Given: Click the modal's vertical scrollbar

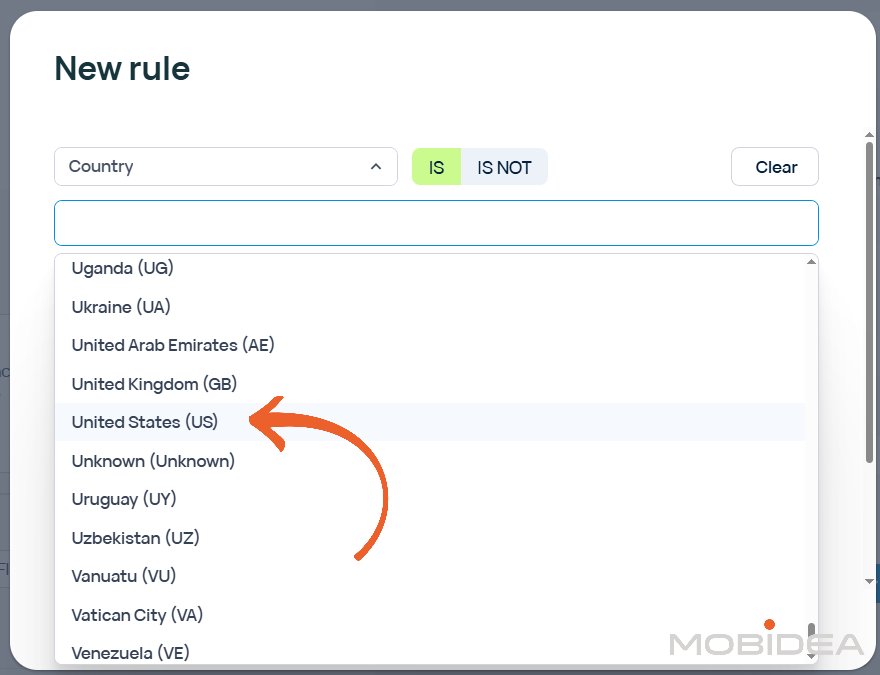Looking at the screenshot, I should point(869,300).
